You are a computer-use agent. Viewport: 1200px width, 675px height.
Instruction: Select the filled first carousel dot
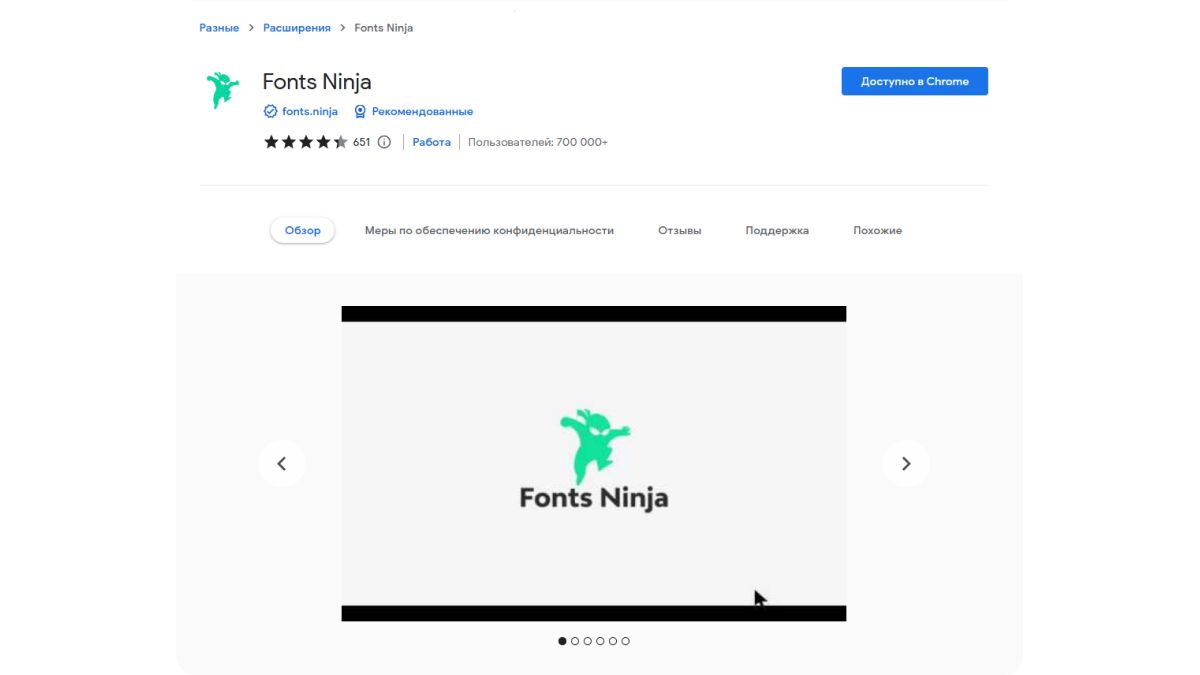click(561, 641)
